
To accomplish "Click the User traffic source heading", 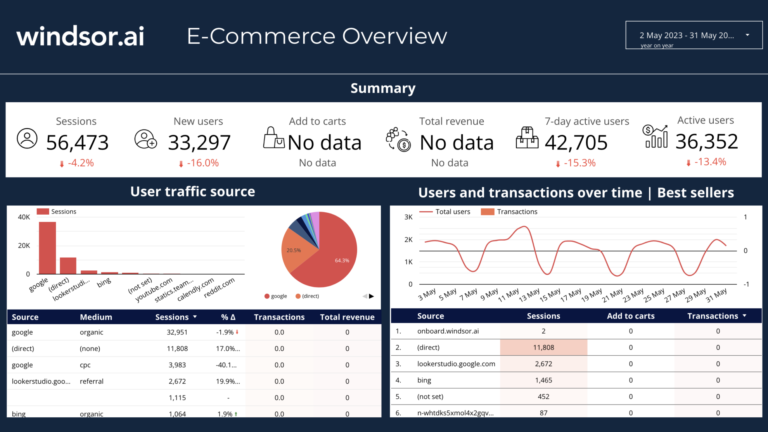I will [192, 192].
